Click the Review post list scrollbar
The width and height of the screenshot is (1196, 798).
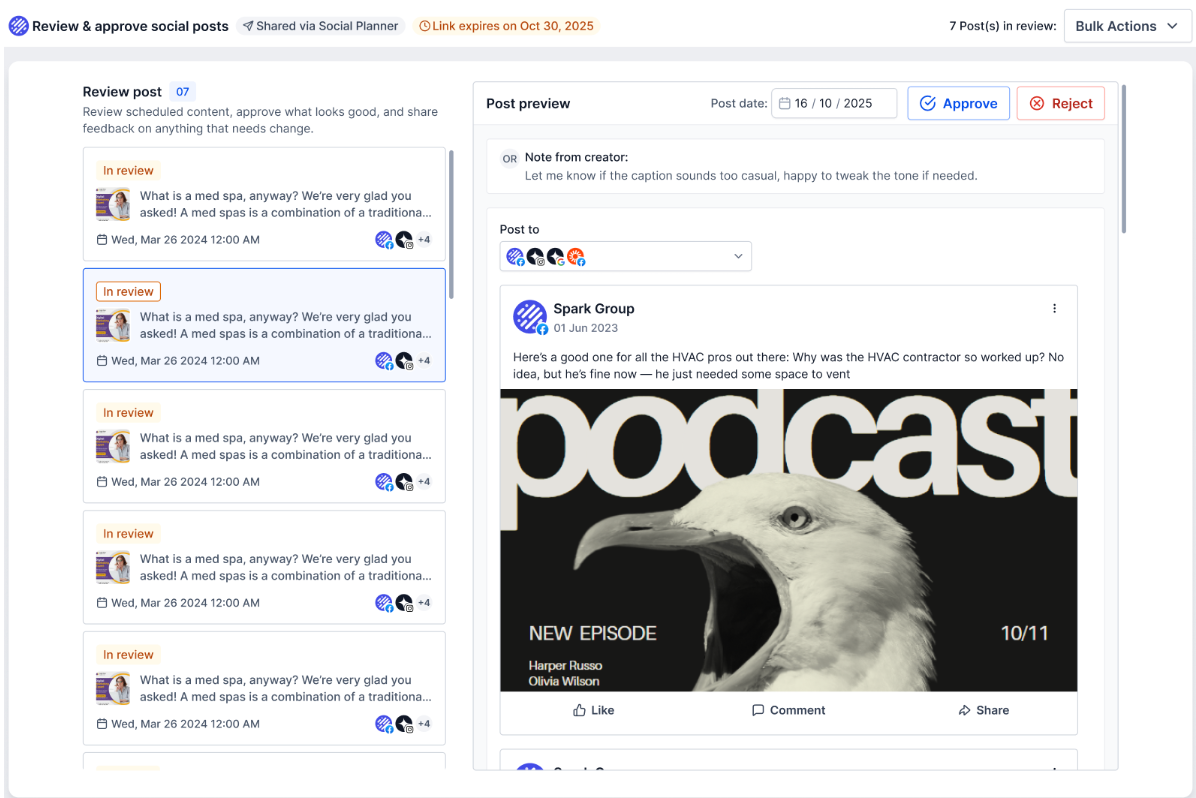click(x=451, y=224)
